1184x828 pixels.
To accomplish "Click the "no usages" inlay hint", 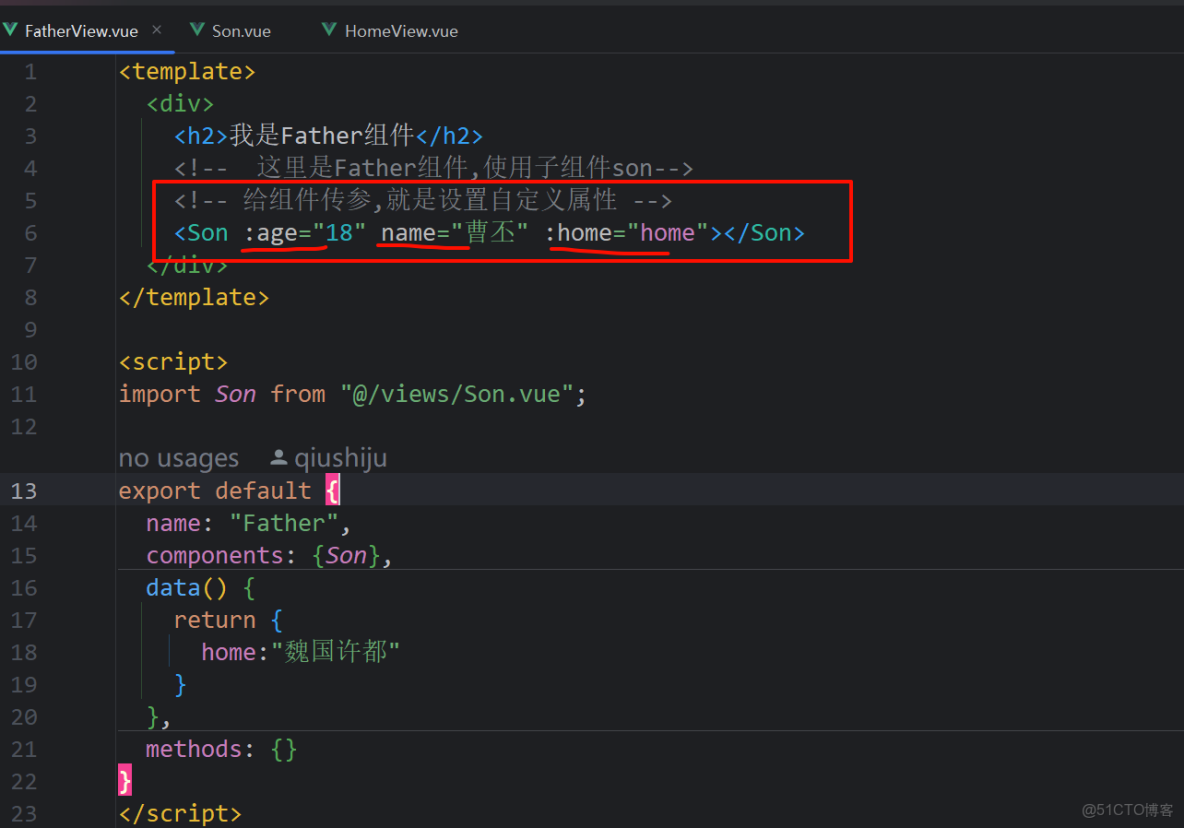I will click(178, 457).
